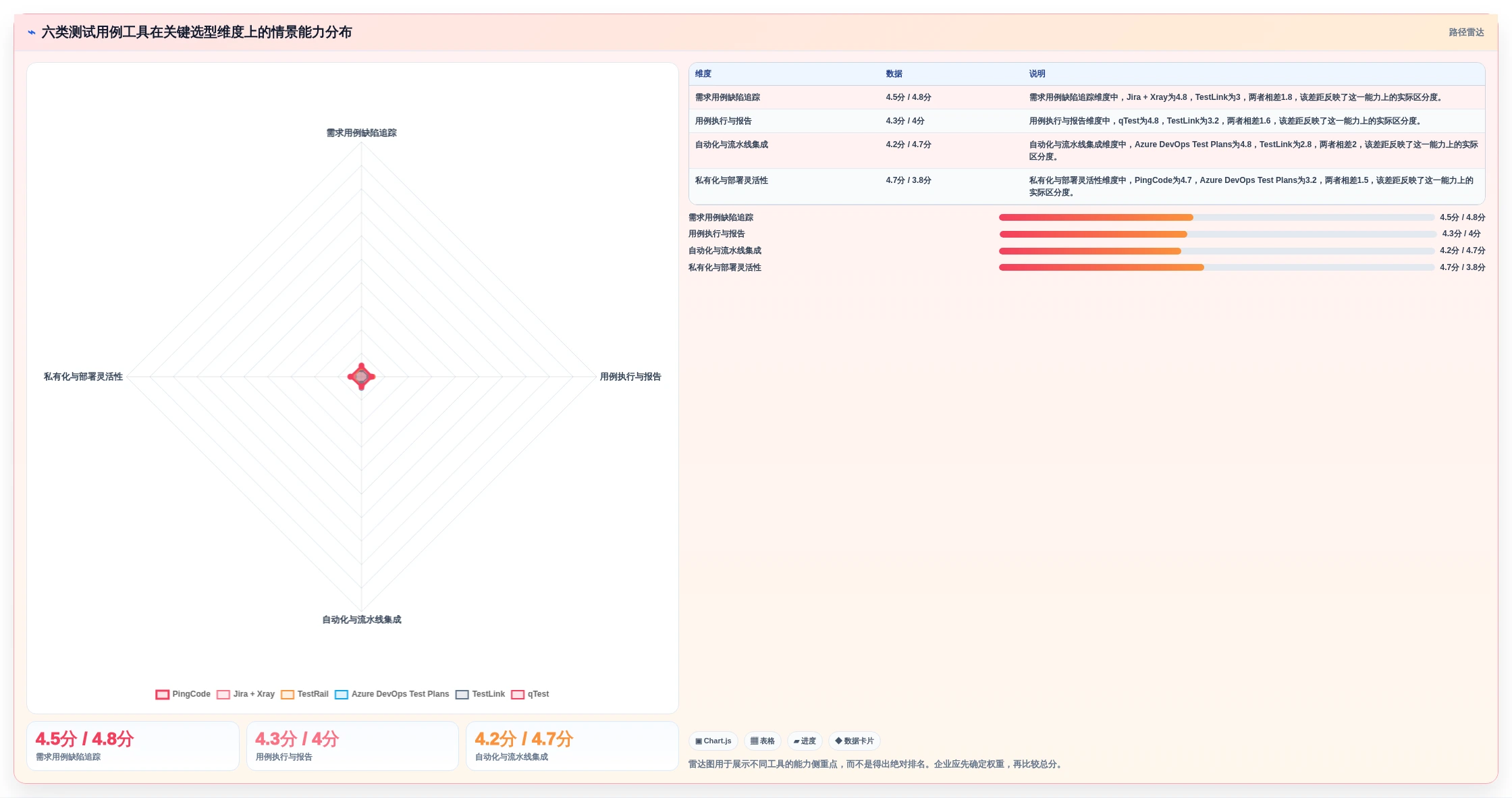Click the footnote about radar chart usage
Screen dimensions: 1512x798
pyautogui.click(x=877, y=764)
